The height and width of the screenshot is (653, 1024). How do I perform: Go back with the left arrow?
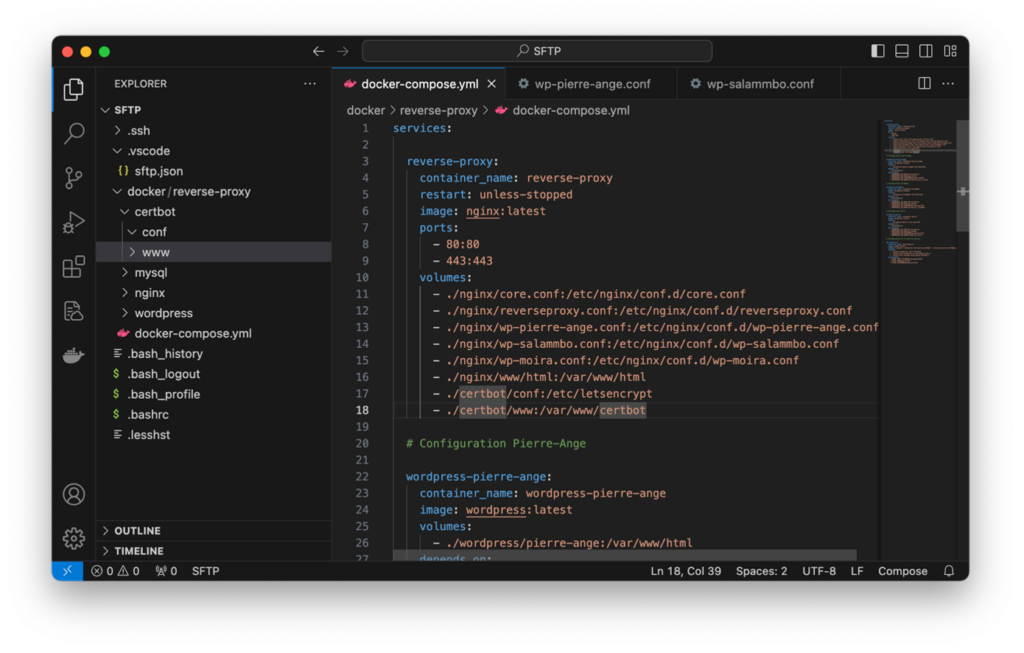click(319, 51)
